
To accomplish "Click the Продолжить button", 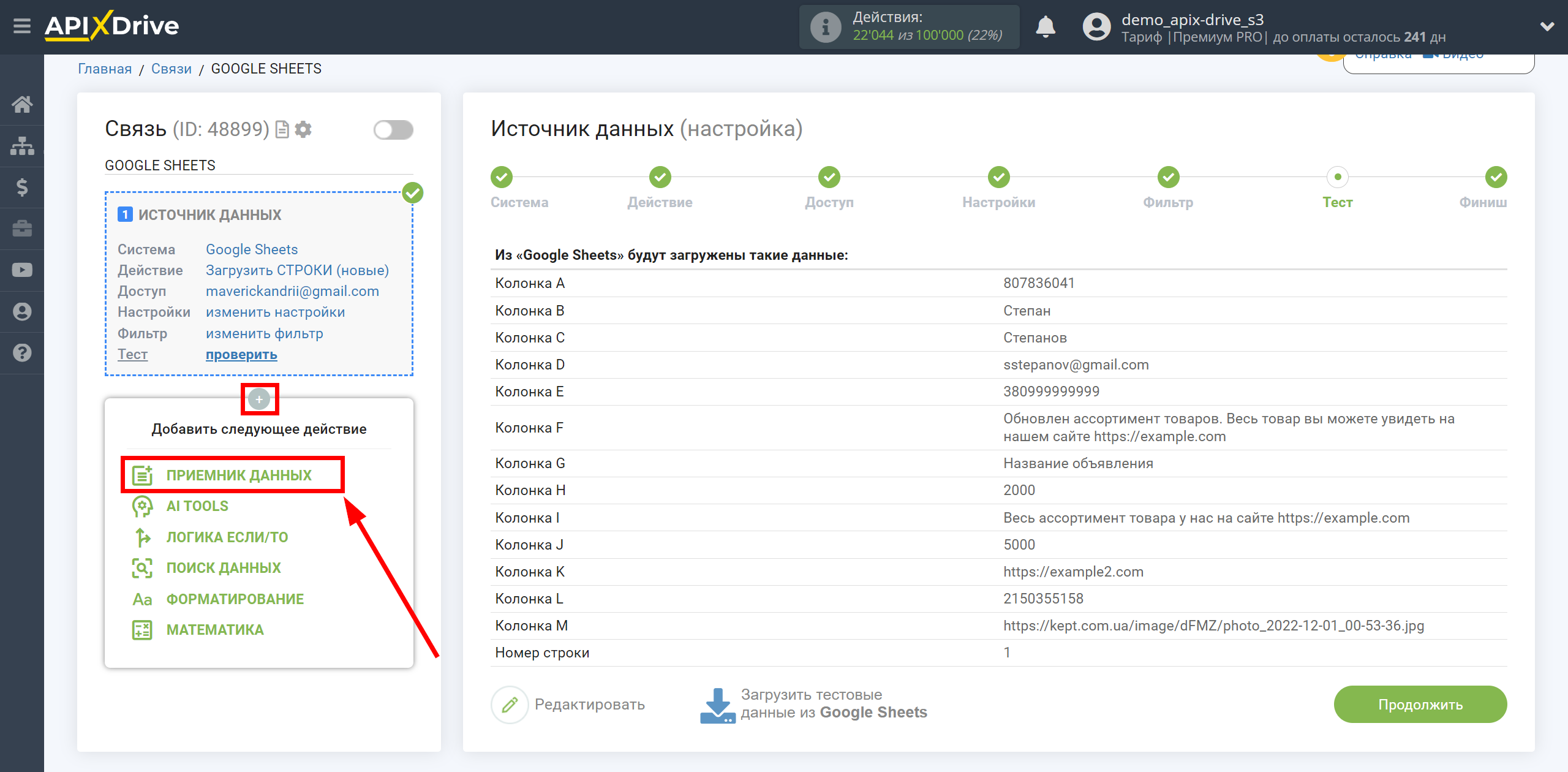I will tap(1420, 705).
